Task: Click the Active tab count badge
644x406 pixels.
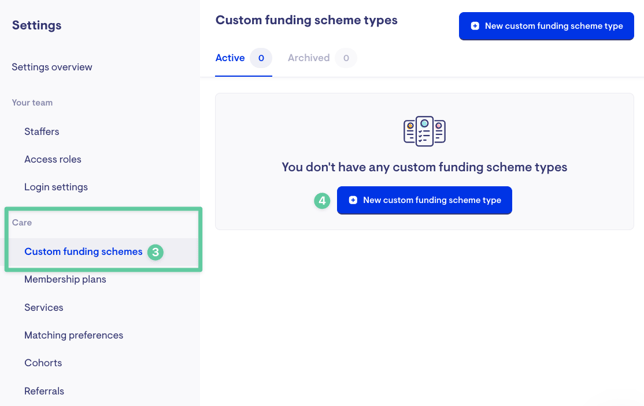Action: 261,58
